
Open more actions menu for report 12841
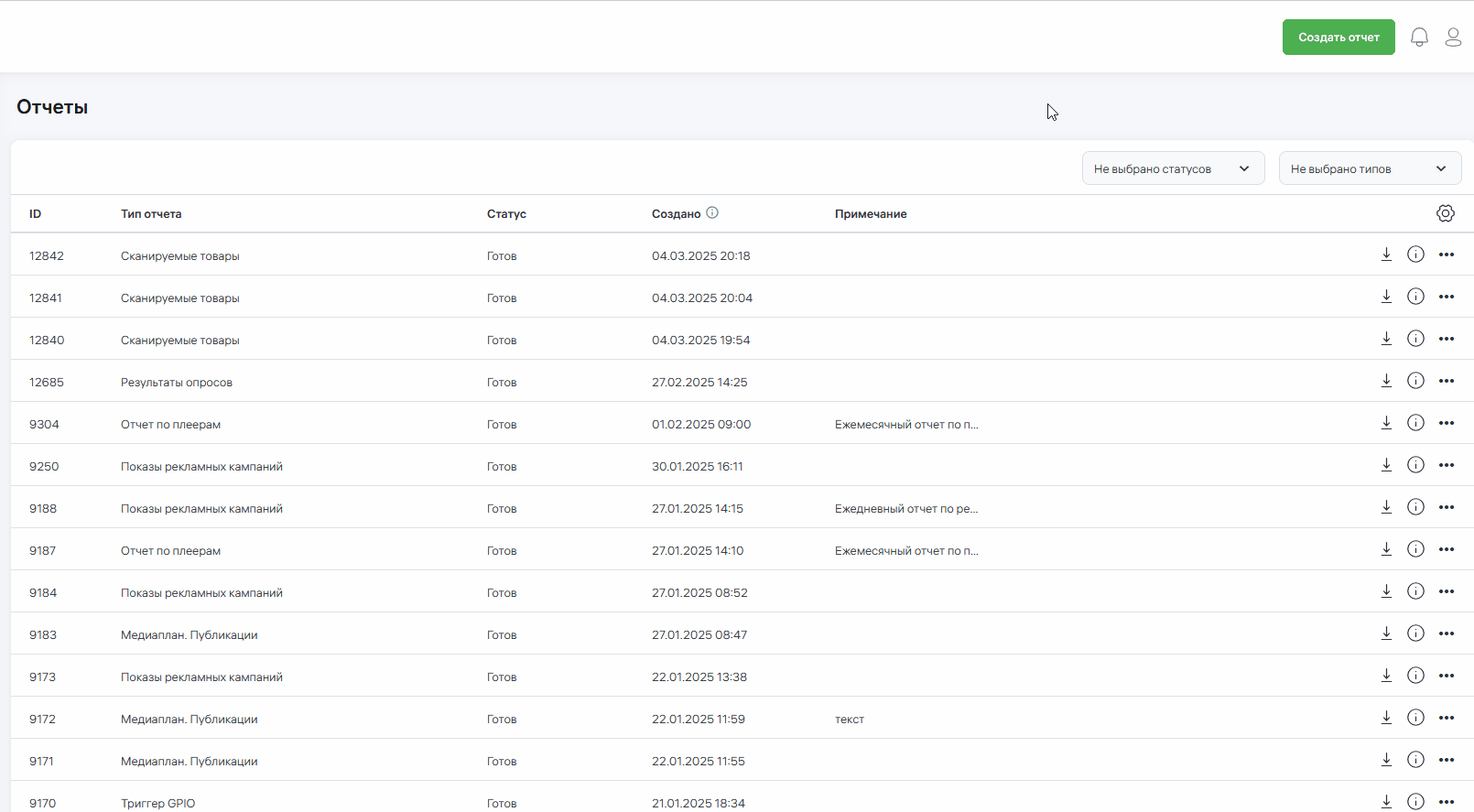click(1447, 297)
